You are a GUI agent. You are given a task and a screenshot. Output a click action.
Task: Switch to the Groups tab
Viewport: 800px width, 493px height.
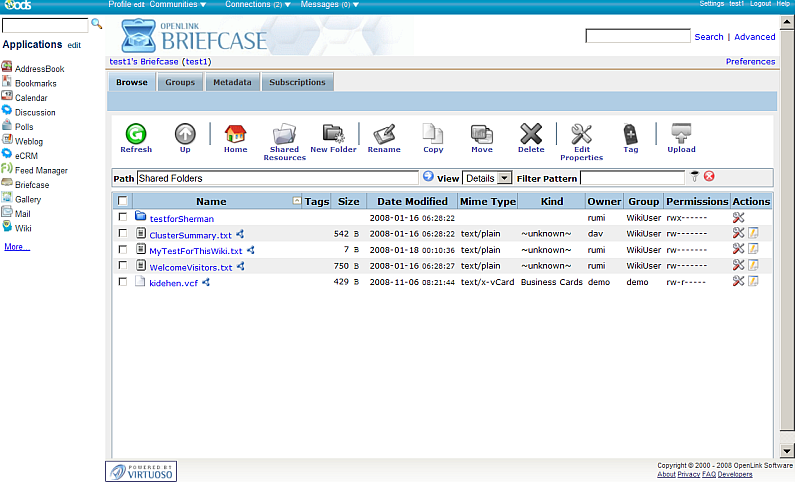[x=180, y=82]
